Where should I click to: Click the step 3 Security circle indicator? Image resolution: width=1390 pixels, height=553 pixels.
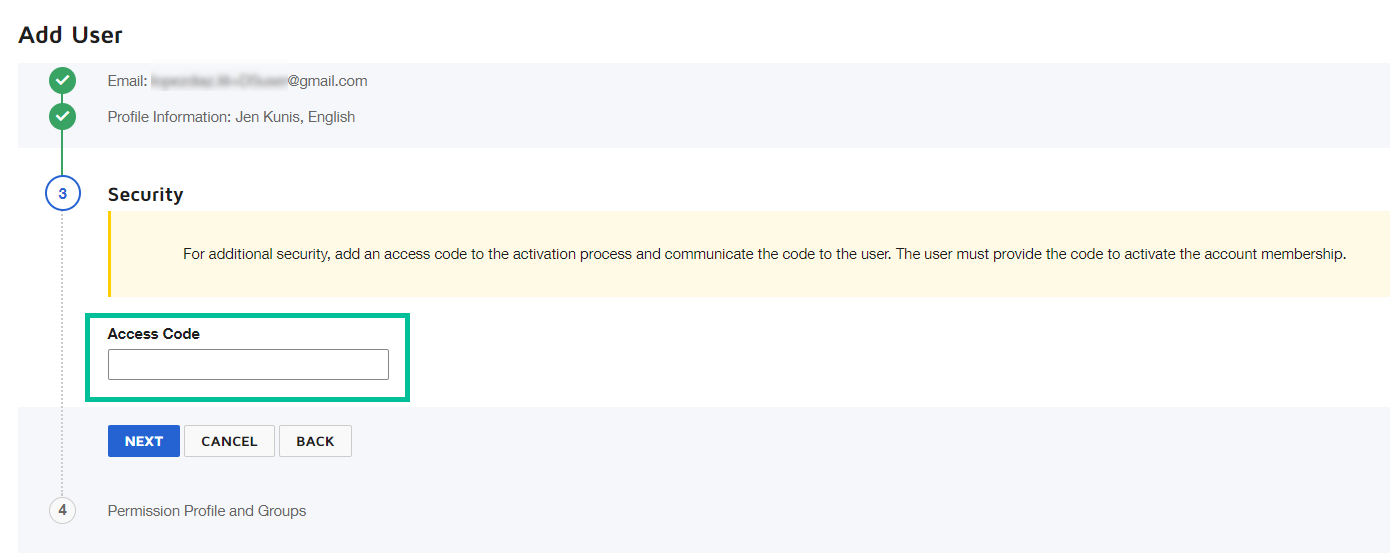(x=62, y=194)
